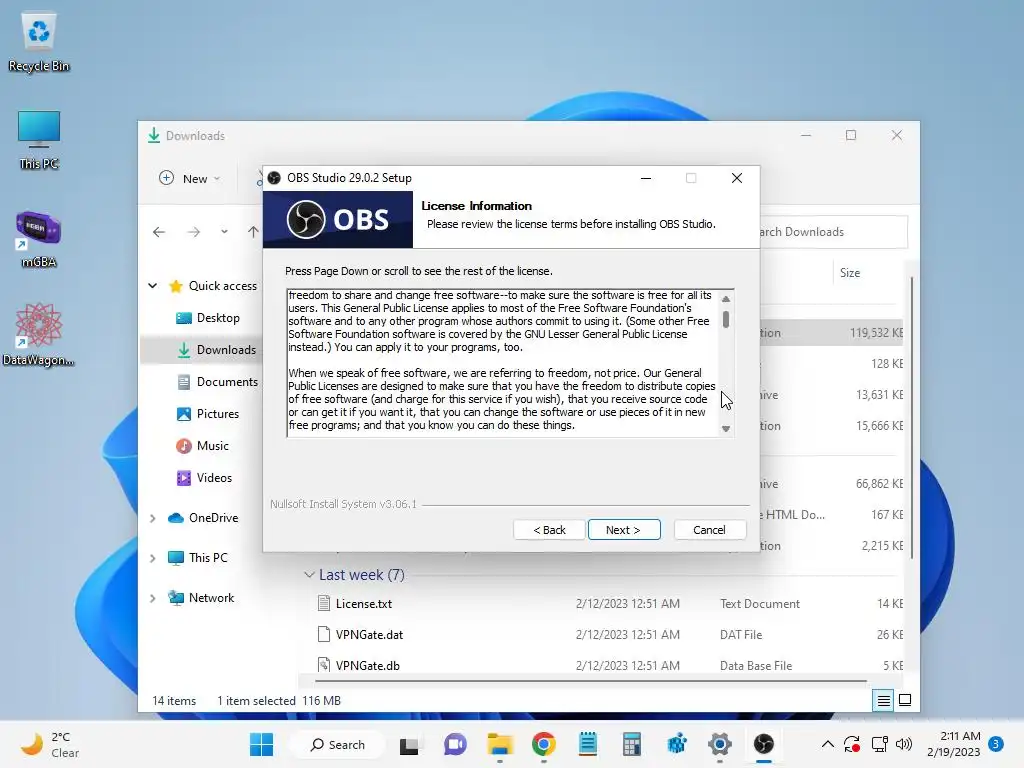This screenshot has height=768, width=1024.
Task: Select the This PC desktop icon
Action: tap(39, 140)
